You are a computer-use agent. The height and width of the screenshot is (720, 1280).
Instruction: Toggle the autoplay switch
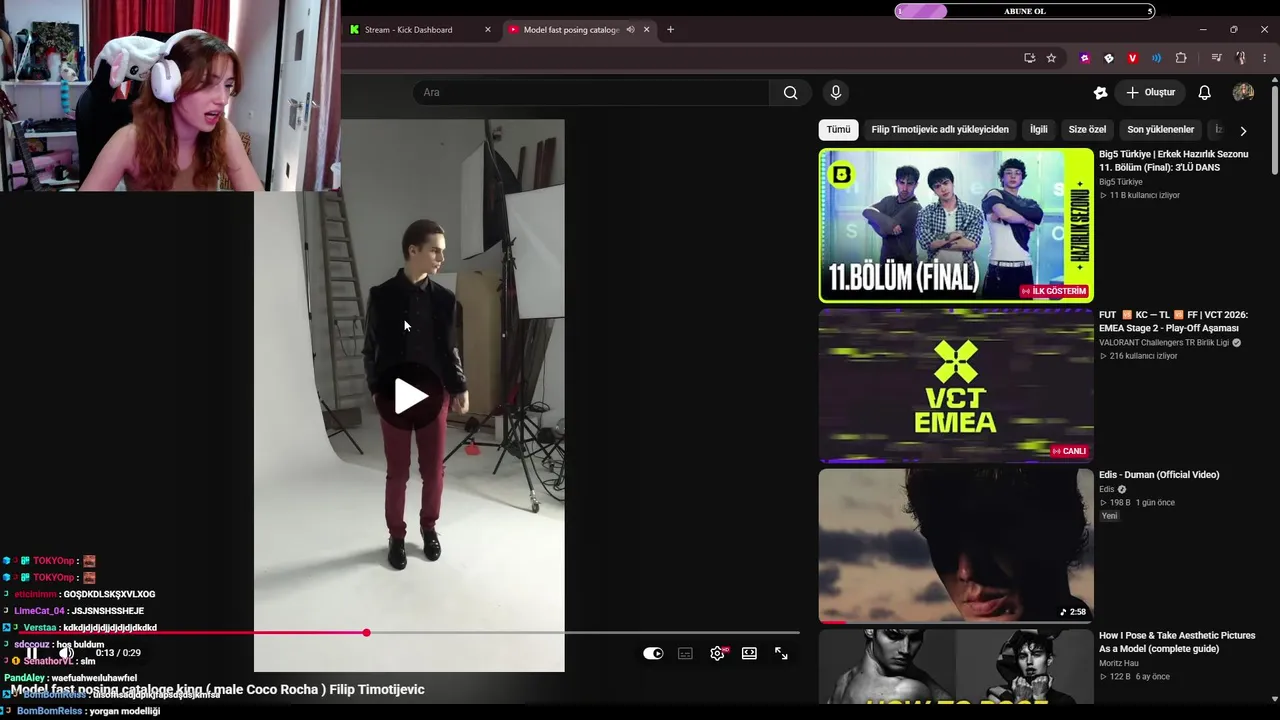[x=653, y=654]
